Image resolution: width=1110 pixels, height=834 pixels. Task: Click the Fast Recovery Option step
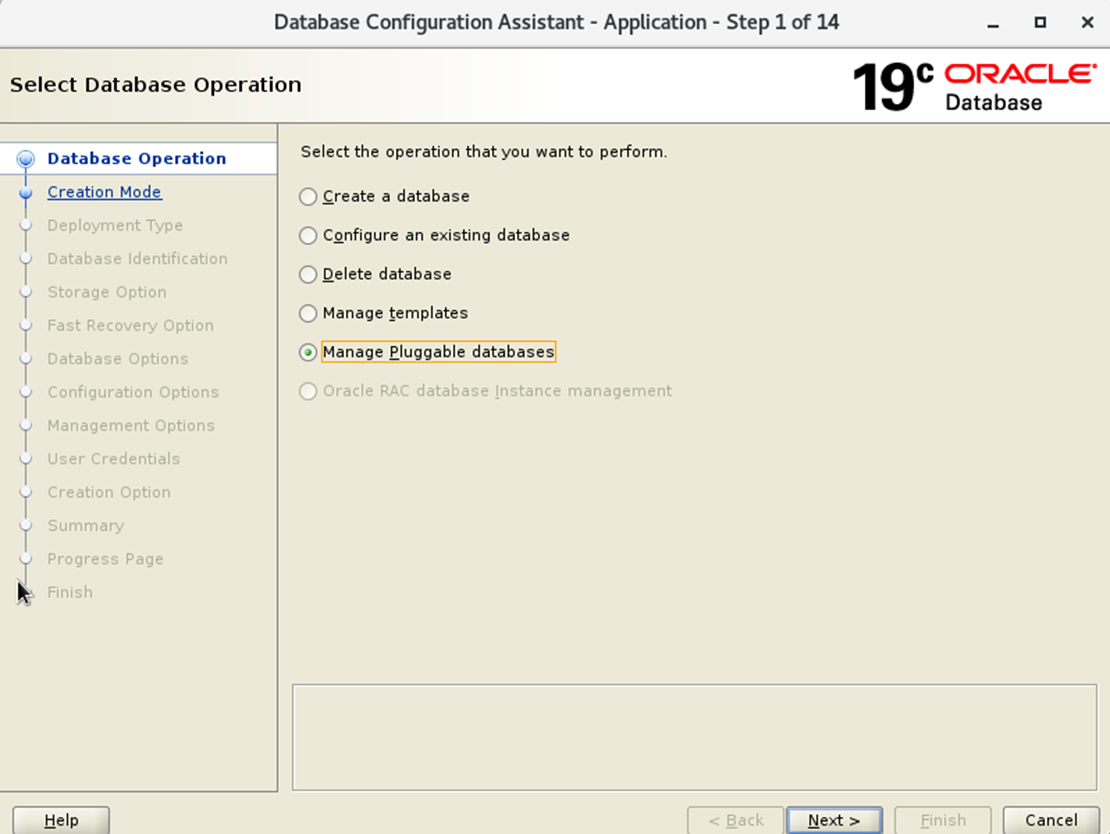coord(130,325)
